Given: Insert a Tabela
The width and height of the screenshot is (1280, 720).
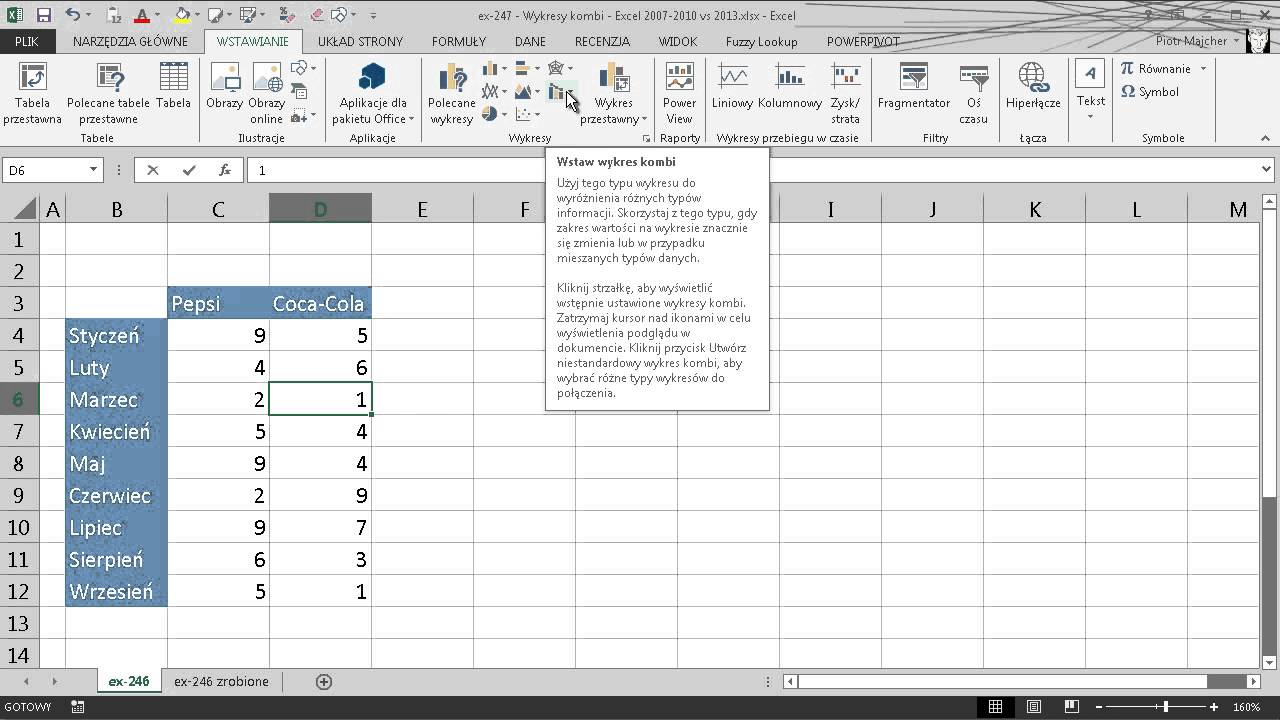Looking at the screenshot, I should point(173,86).
